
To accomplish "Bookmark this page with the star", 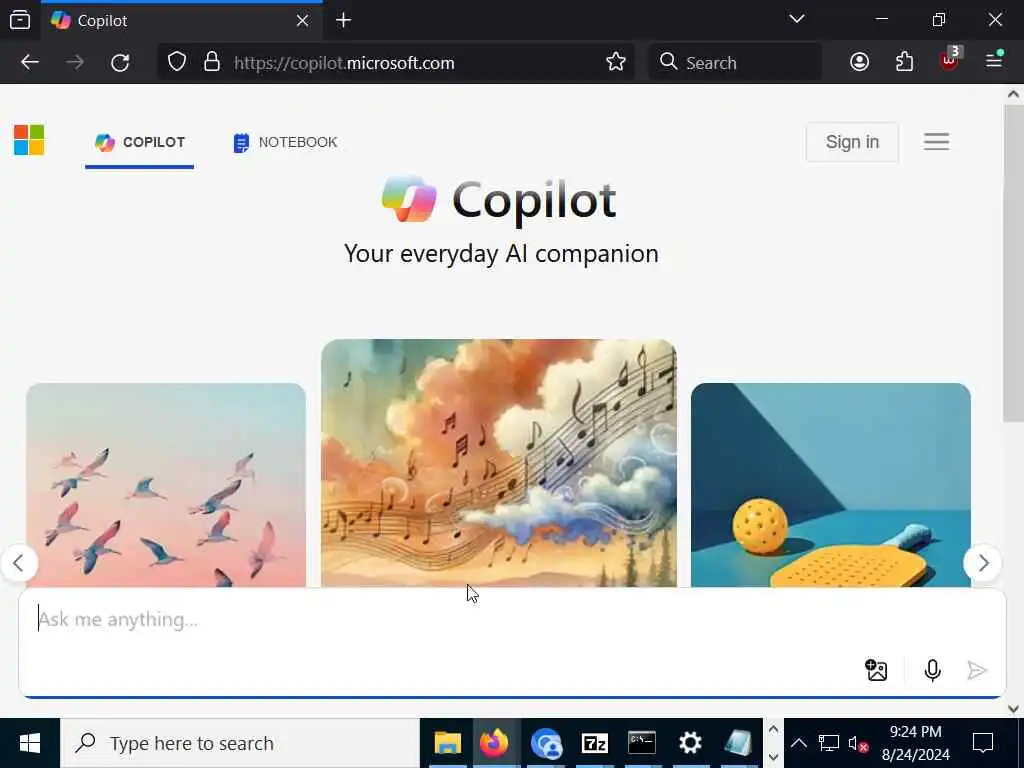I will pyautogui.click(x=615, y=62).
